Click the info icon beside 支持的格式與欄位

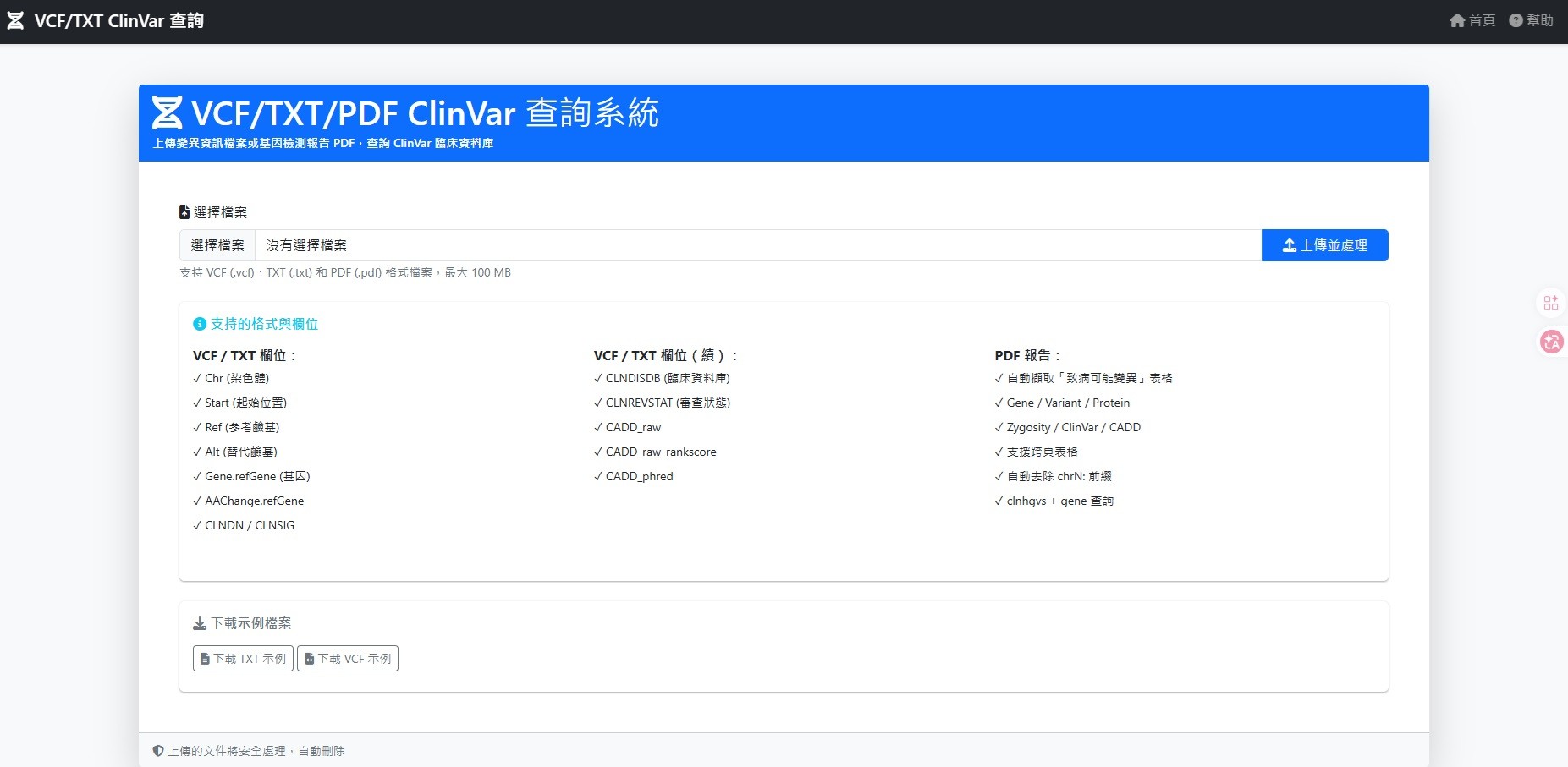point(200,324)
